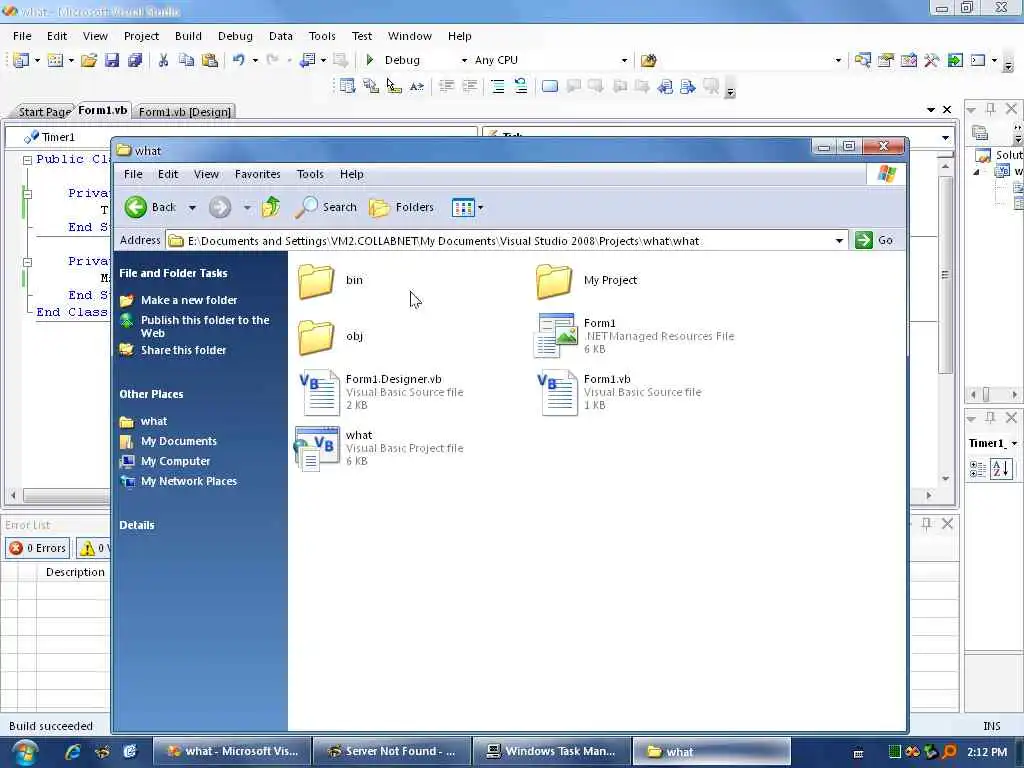
Task: Click Decrease Indent icon in text toolbar
Action: (x=447, y=86)
